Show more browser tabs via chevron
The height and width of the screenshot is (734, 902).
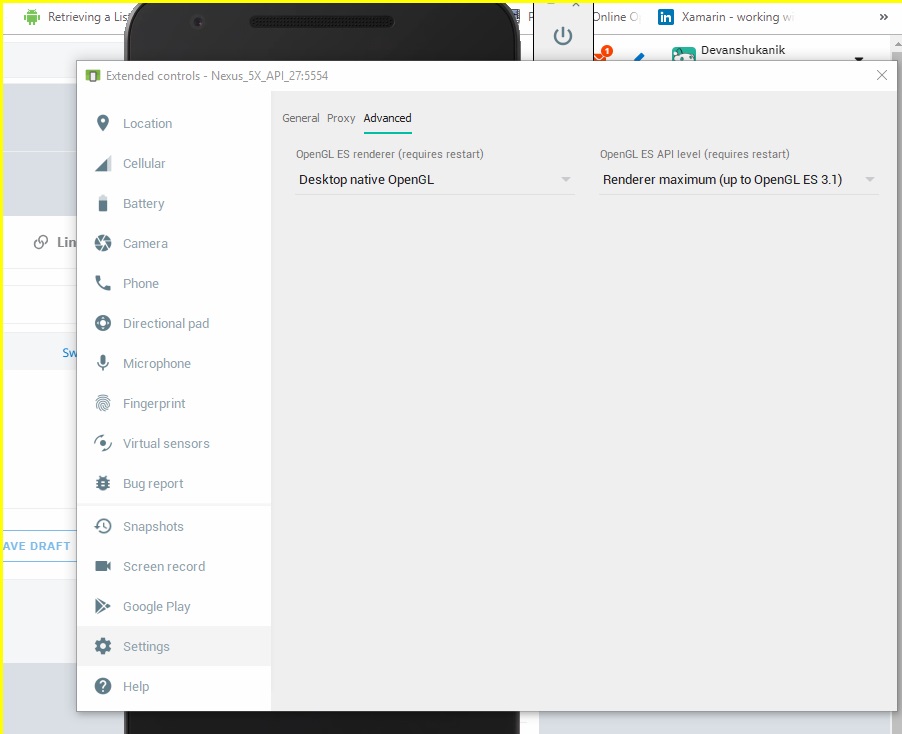[883, 17]
